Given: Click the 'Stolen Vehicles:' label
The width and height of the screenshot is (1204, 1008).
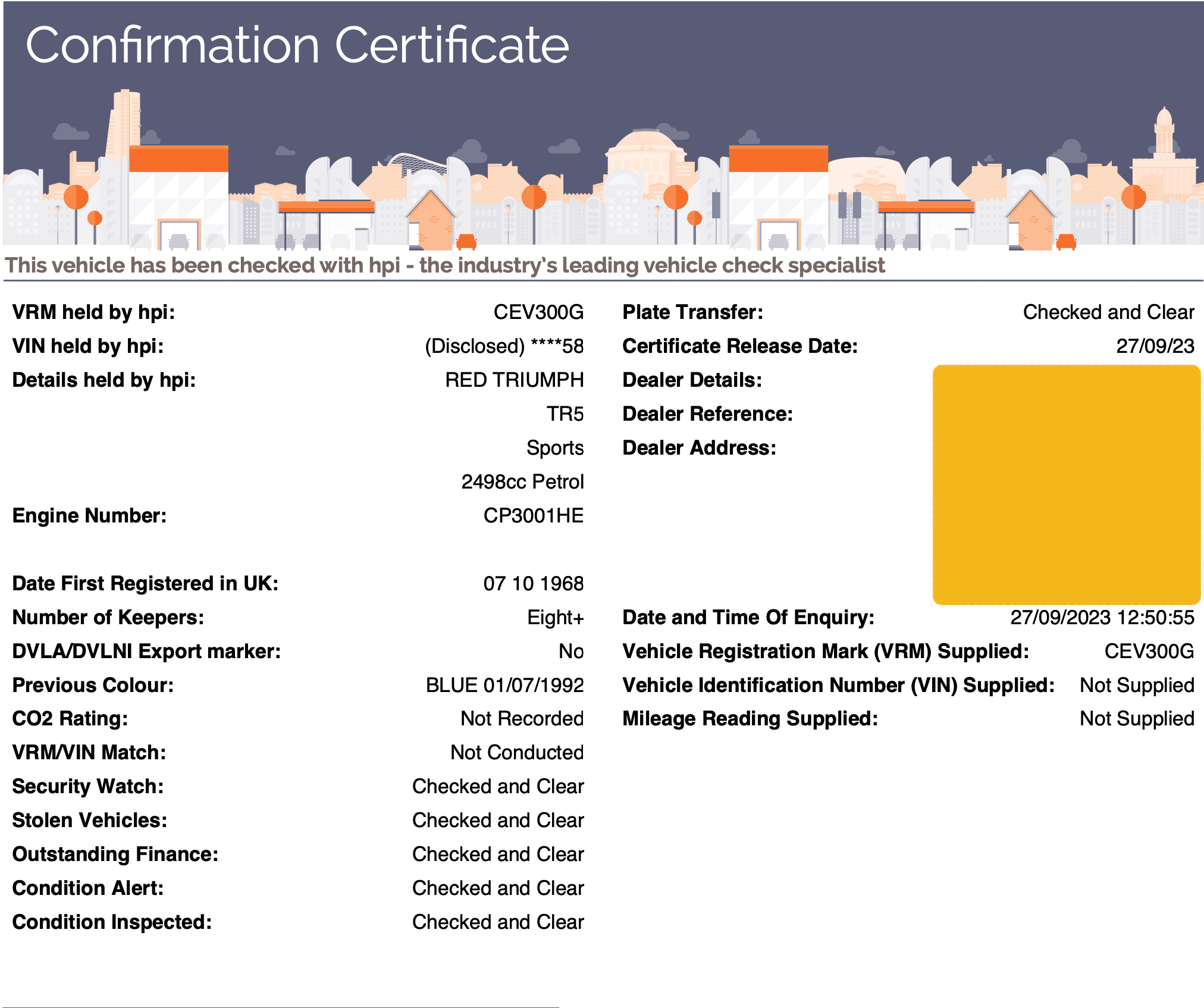Looking at the screenshot, I should [90, 820].
